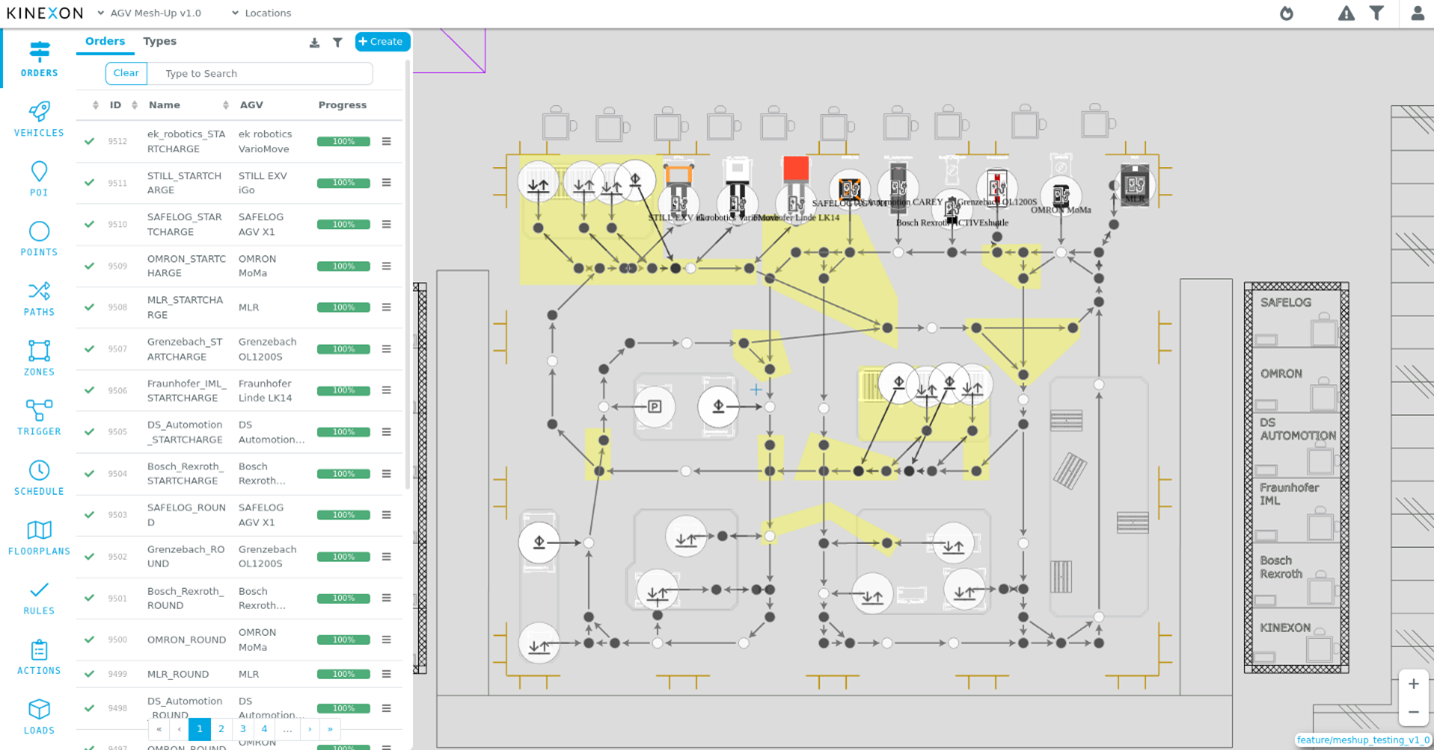Open the Schedule clock icon

tap(39, 477)
